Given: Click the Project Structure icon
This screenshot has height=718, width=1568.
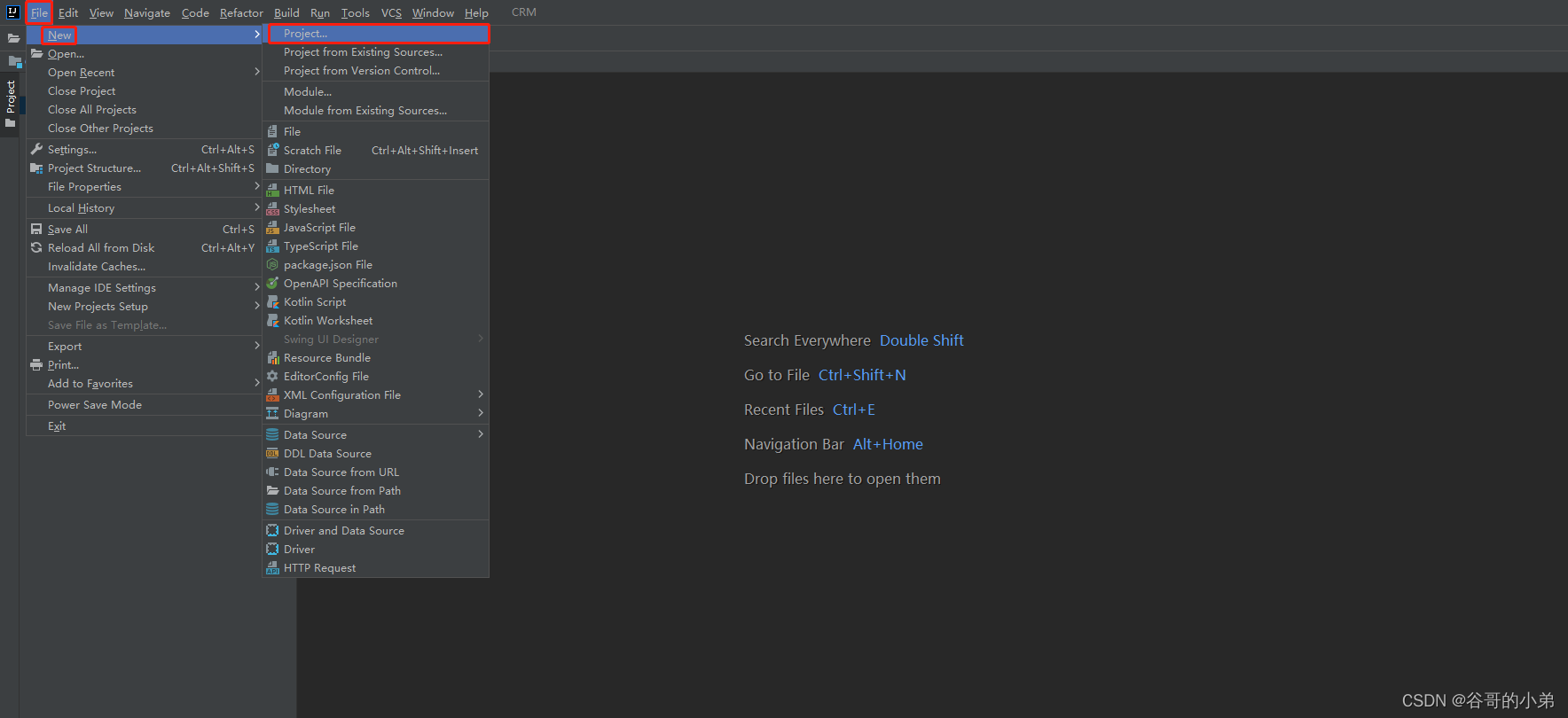Looking at the screenshot, I should click(36, 168).
